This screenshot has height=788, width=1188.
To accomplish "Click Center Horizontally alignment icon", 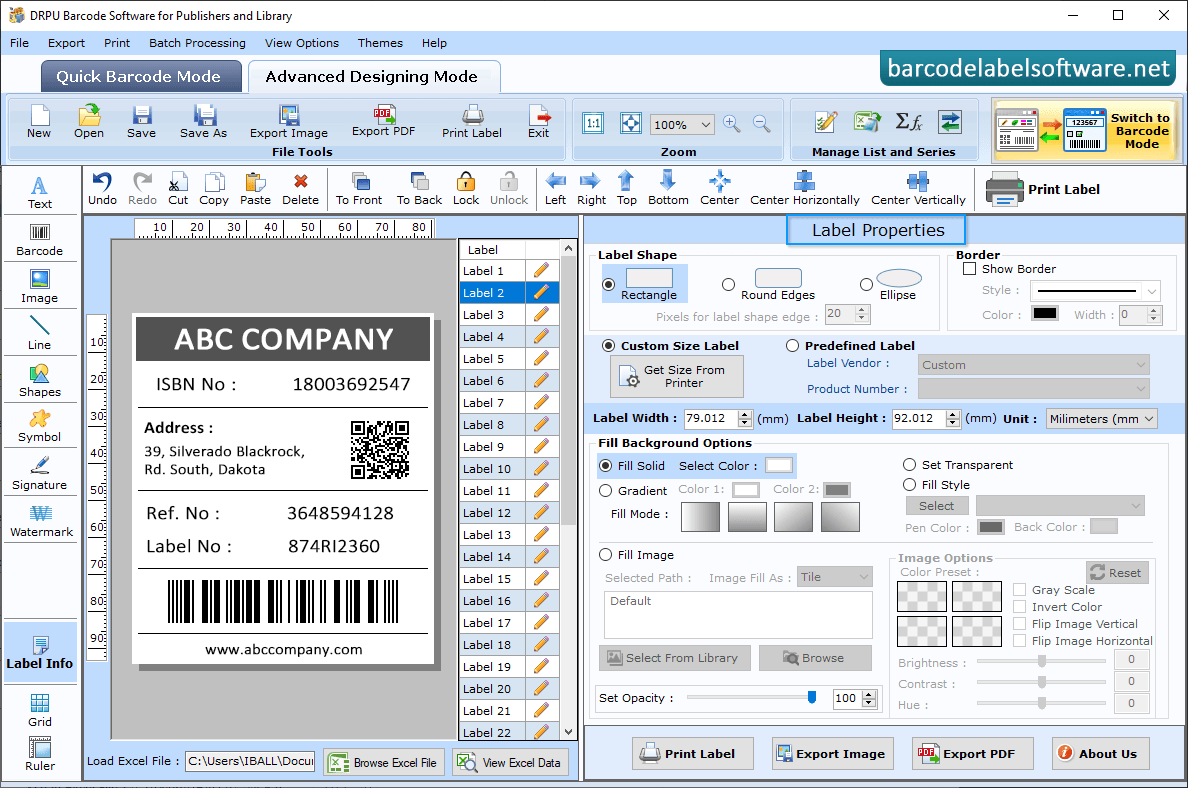I will point(805,189).
